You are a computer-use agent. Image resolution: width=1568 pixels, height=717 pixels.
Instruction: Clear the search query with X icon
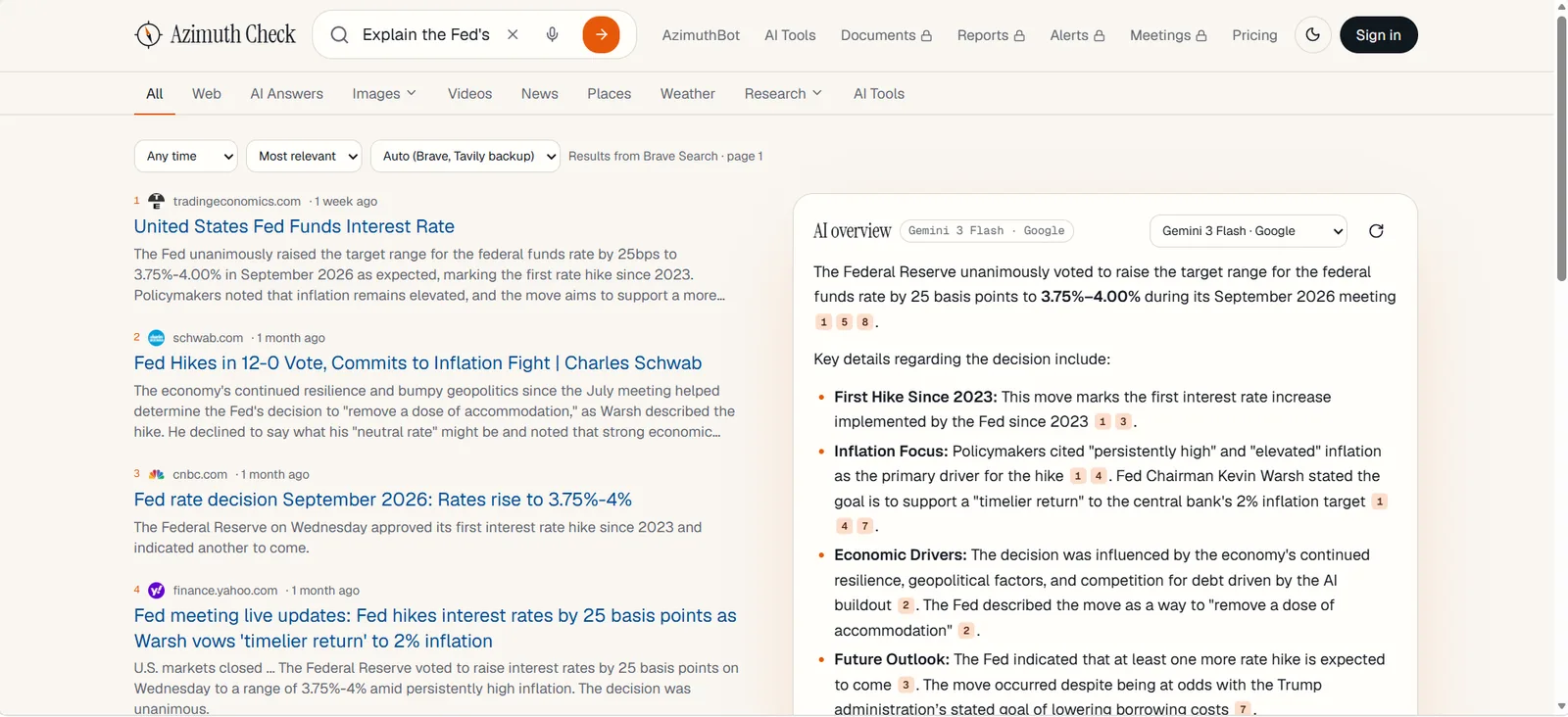coord(513,34)
